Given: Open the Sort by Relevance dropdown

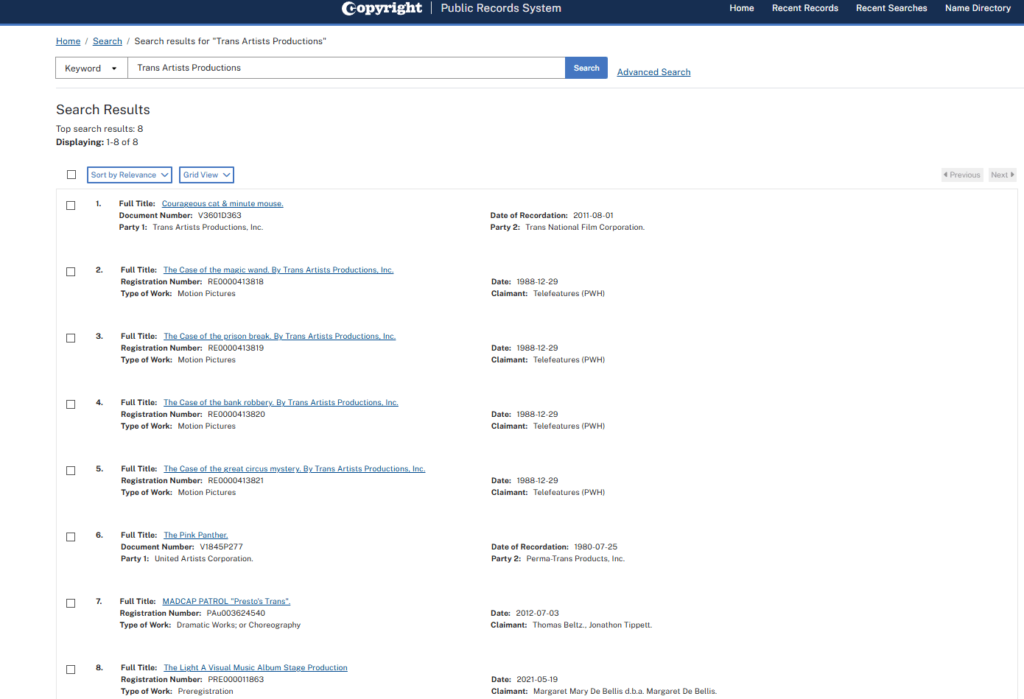Looking at the screenshot, I should [x=129, y=175].
